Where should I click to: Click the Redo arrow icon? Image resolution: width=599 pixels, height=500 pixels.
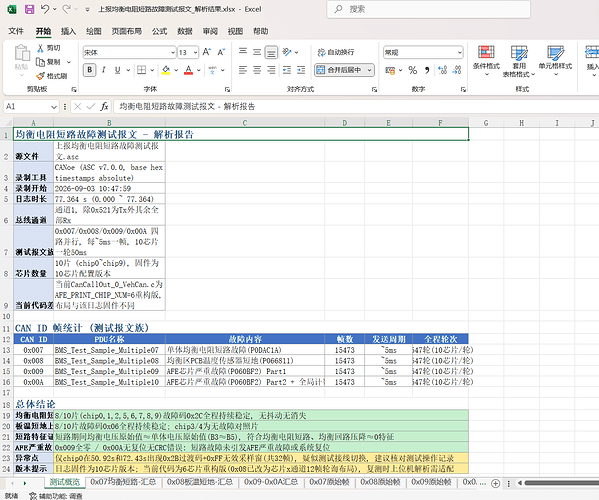point(66,9)
